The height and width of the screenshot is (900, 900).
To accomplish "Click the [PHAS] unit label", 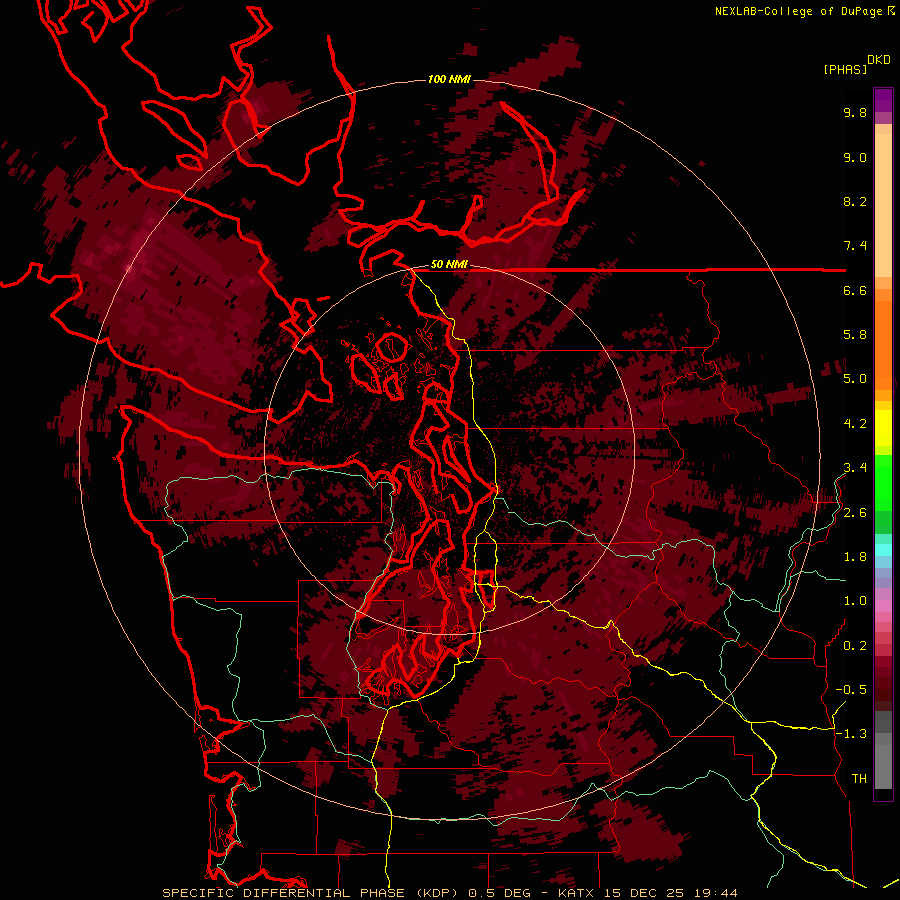I will [845, 69].
